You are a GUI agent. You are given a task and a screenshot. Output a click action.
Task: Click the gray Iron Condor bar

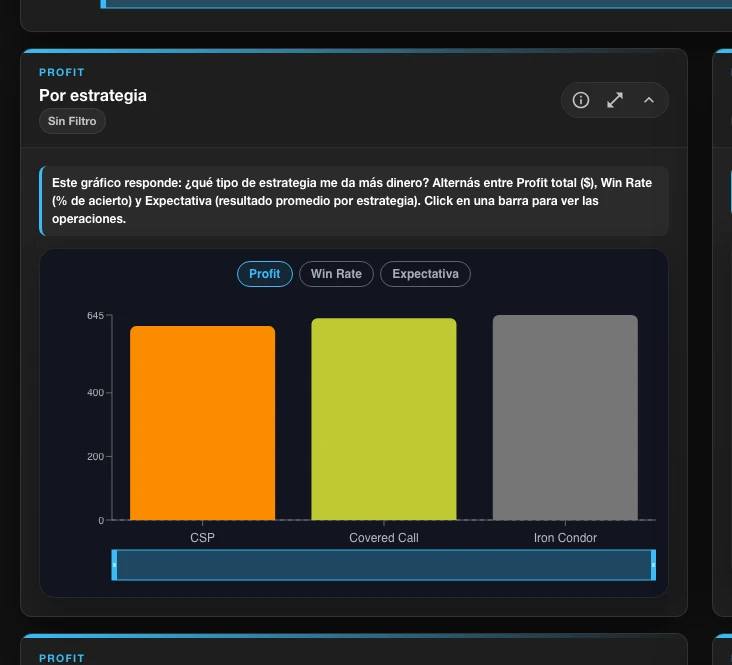click(565, 417)
